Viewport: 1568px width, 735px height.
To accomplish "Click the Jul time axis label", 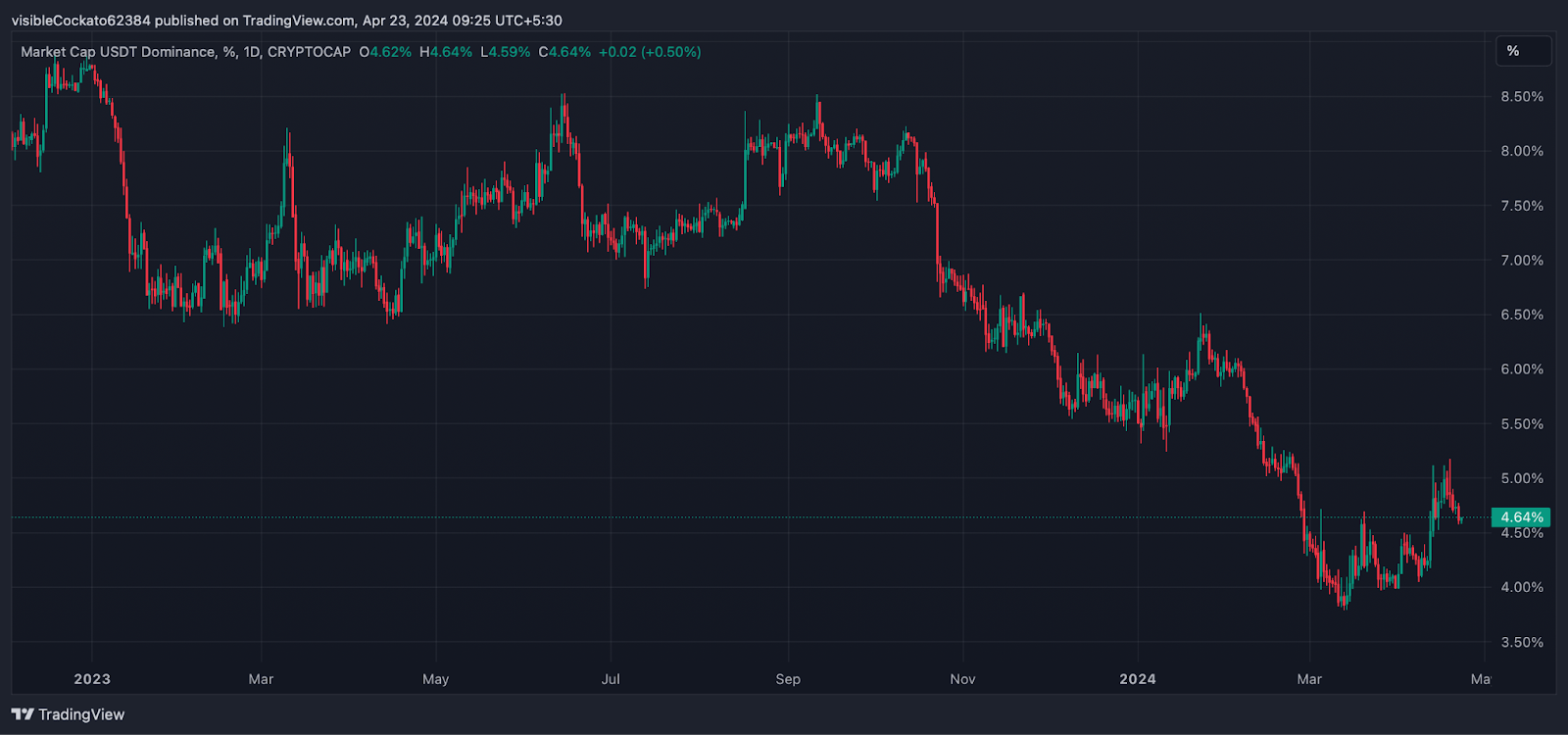I will tap(611, 679).
